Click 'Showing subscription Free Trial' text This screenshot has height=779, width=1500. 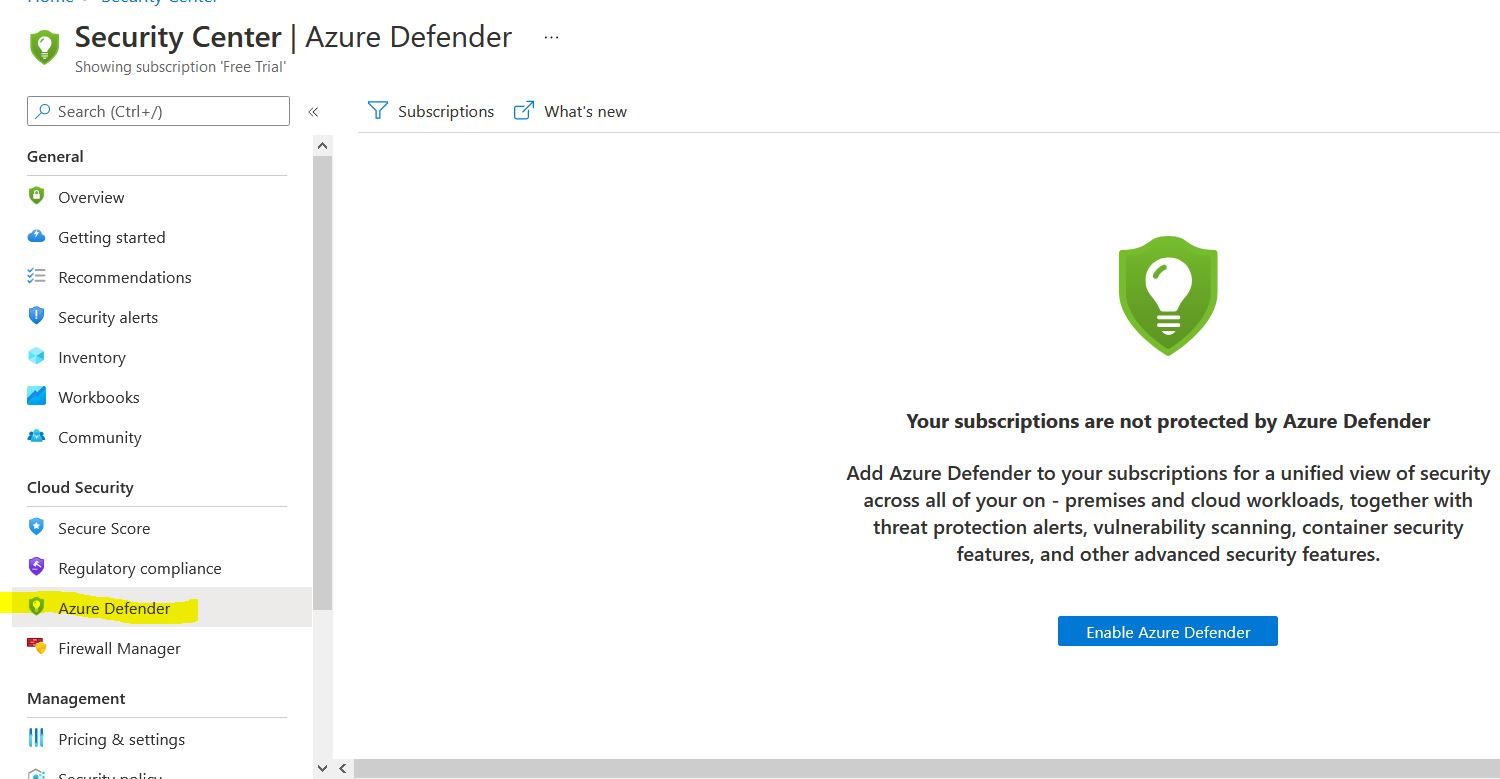click(180, 67)
